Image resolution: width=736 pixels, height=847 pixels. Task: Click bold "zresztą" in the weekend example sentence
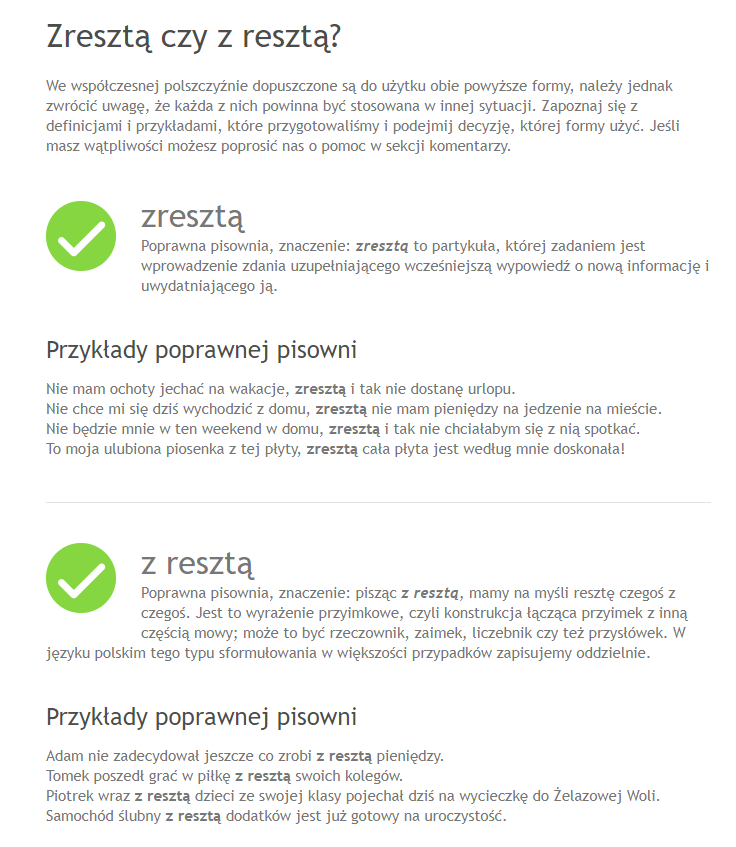coord(355,429)
